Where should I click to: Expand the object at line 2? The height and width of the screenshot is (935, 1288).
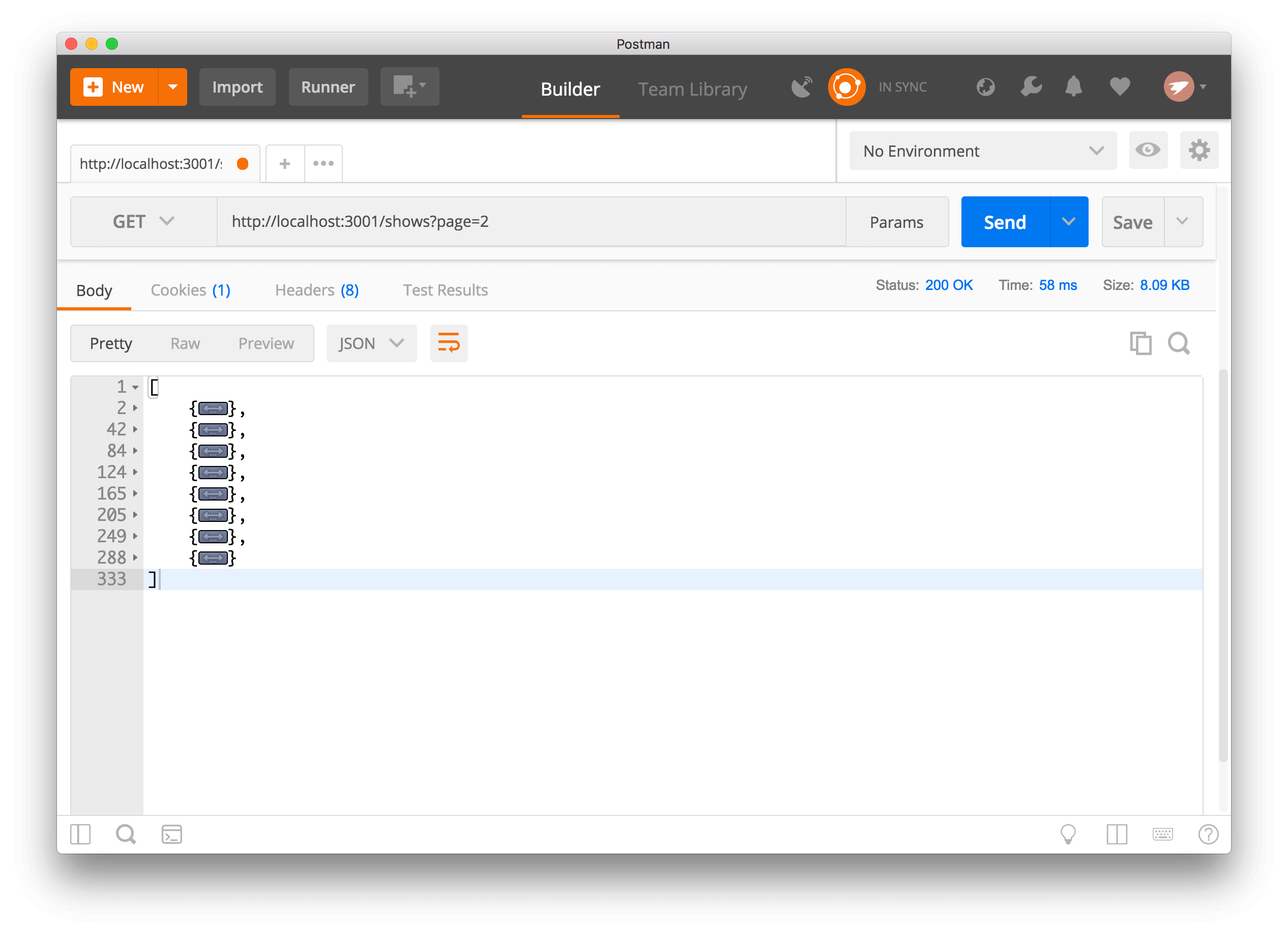(135, 408)
